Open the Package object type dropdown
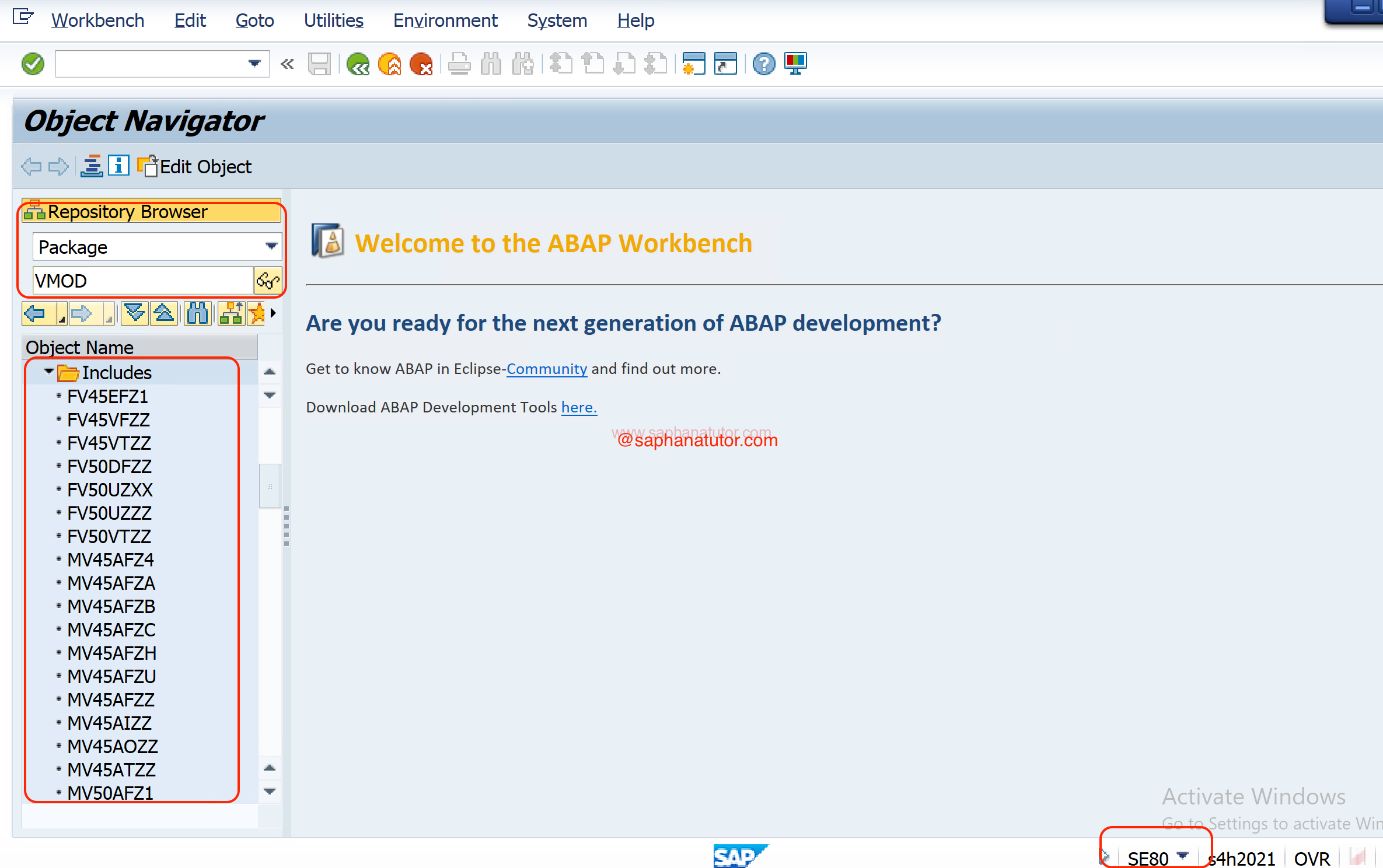1383x868 pixels. point(271,246)
